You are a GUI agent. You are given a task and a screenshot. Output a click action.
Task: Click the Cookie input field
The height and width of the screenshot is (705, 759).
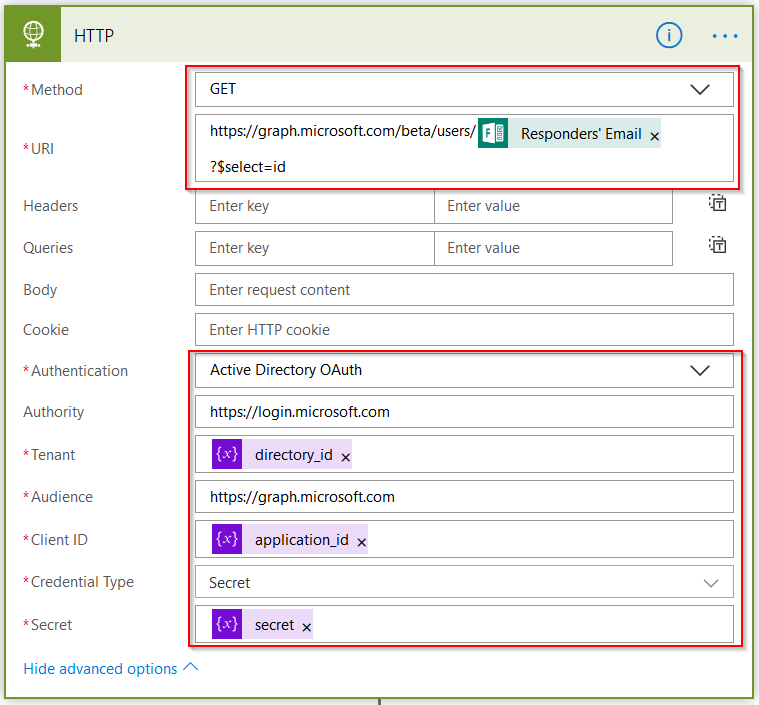pyautogui.click(x=464, y=330)
